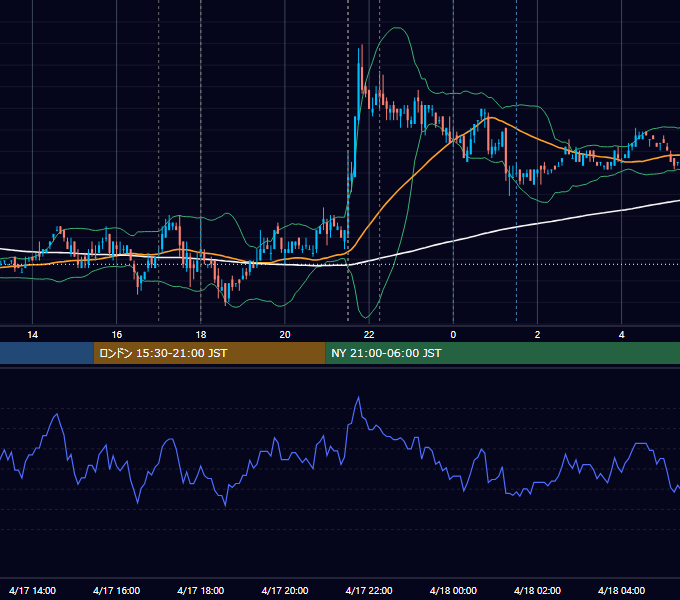Click the 4 hour label on price chart axis

[x=621, y=335]
